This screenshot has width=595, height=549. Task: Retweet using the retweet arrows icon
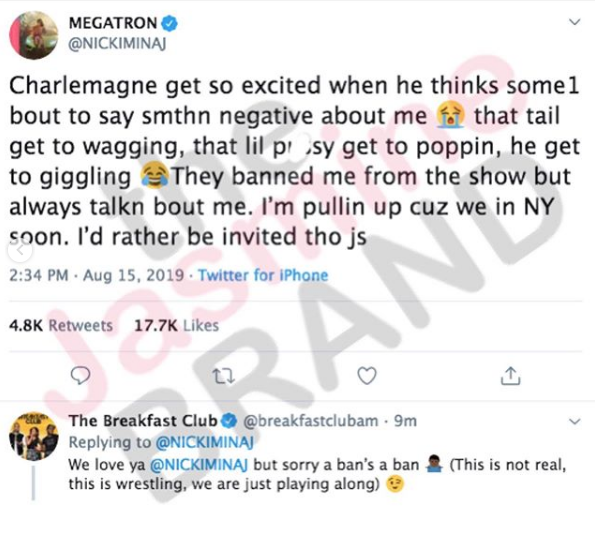point(224,376)
